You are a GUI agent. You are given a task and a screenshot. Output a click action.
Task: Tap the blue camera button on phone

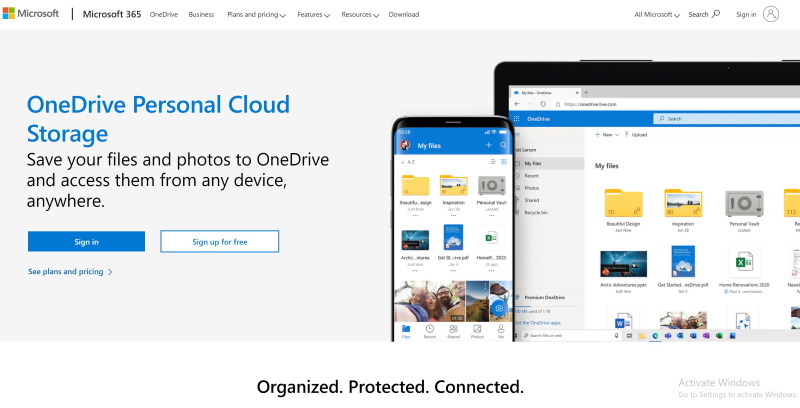(x=498, y=308)
